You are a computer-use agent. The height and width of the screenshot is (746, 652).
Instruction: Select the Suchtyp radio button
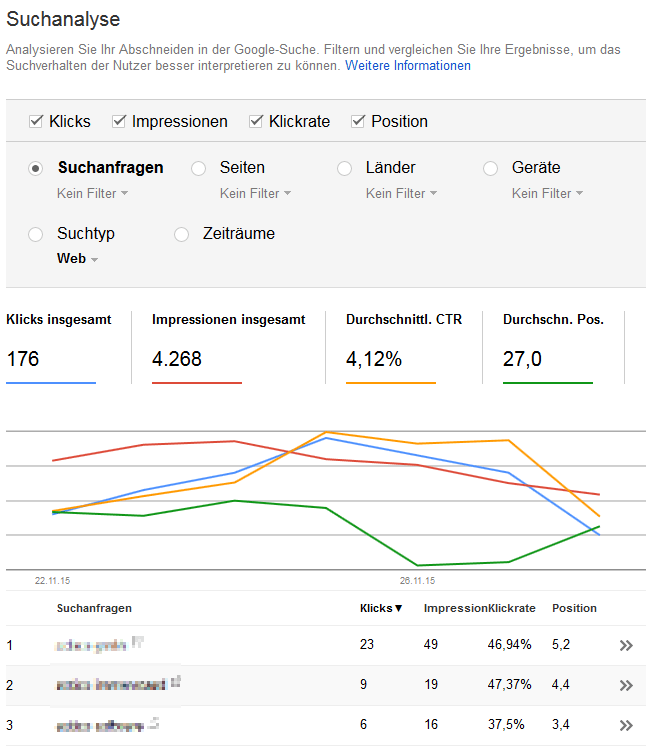point(36,235)
